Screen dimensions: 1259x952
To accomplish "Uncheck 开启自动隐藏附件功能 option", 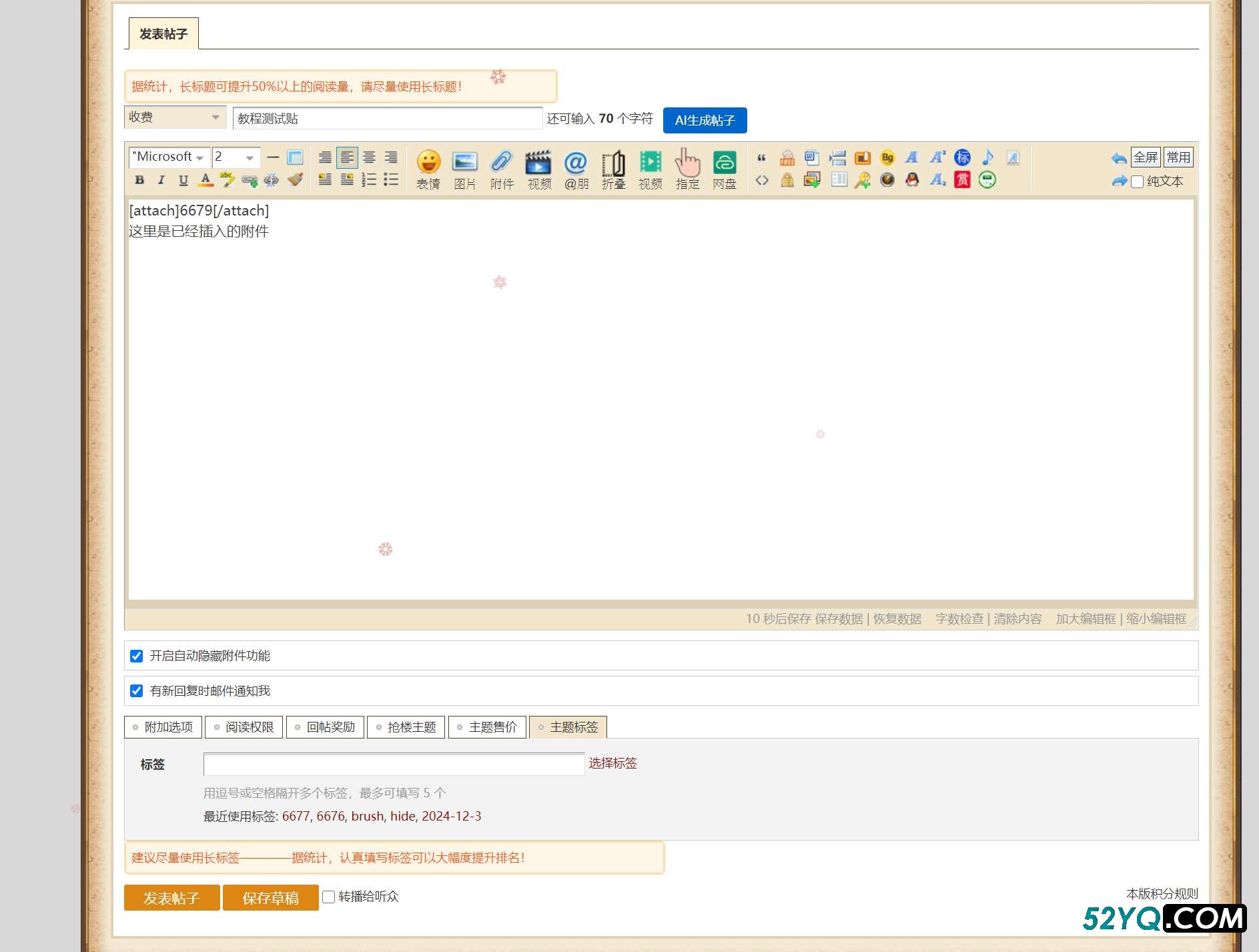I will click(x=137, y=656).
